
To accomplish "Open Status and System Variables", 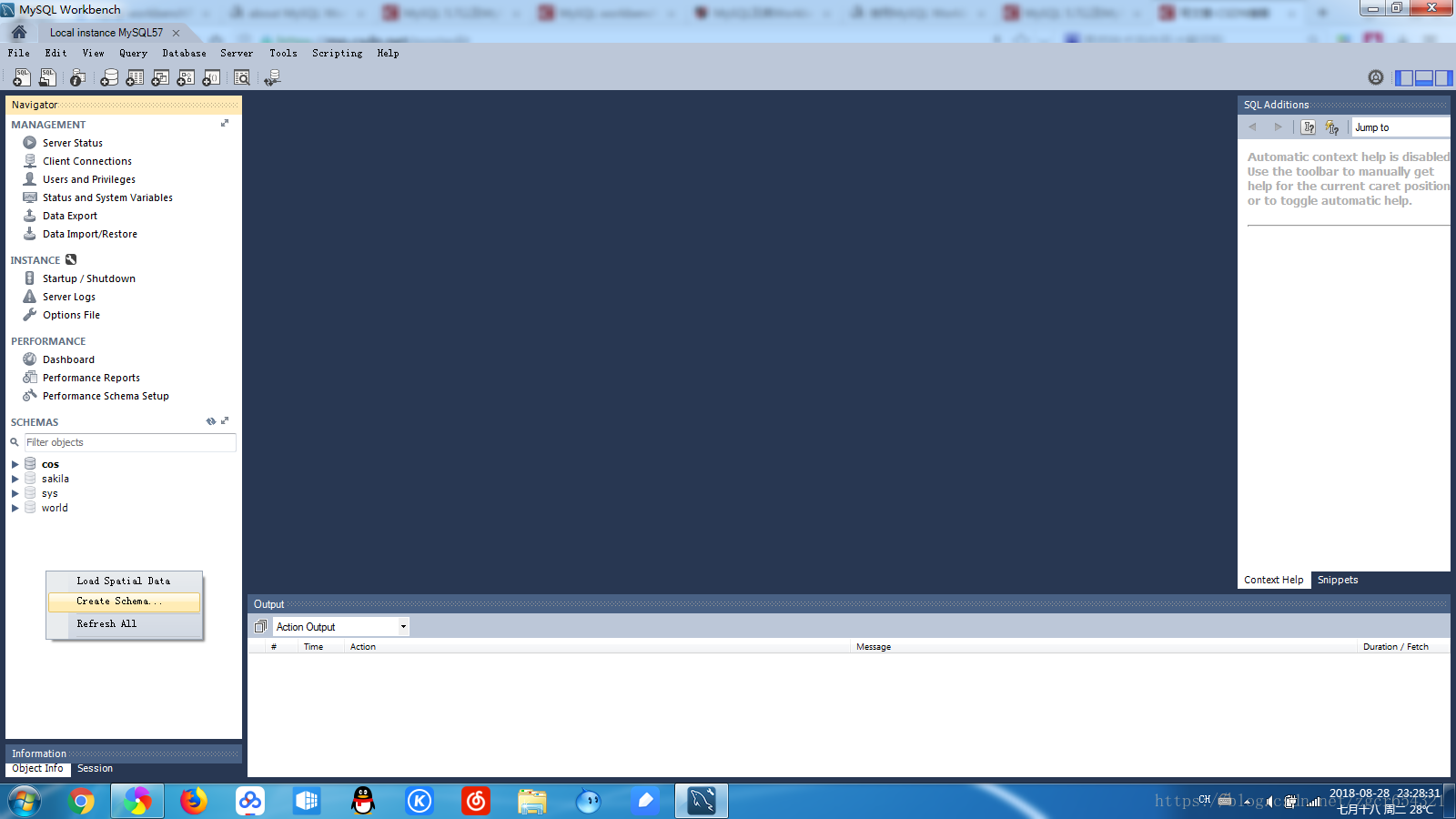I will point(107,197).
